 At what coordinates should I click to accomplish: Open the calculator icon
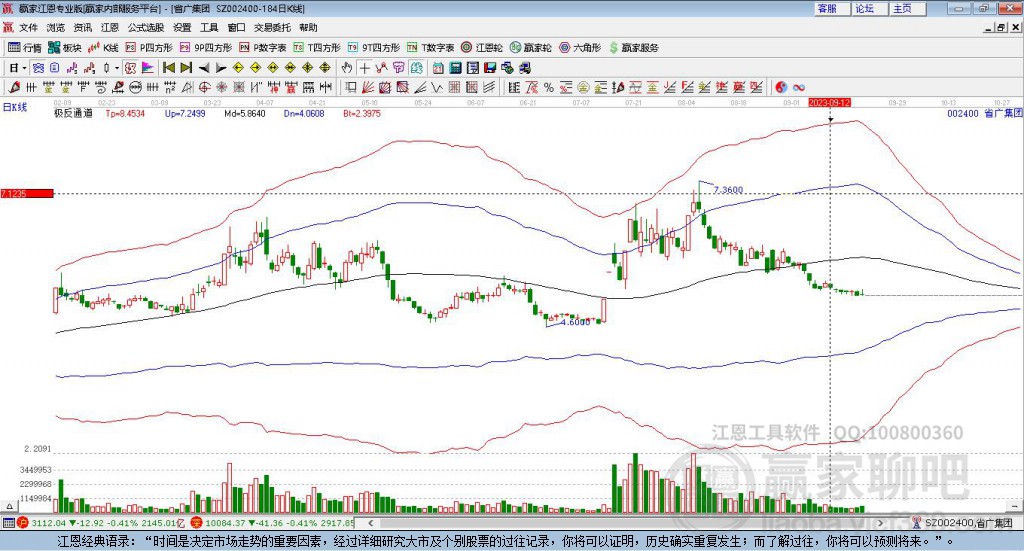455,68
